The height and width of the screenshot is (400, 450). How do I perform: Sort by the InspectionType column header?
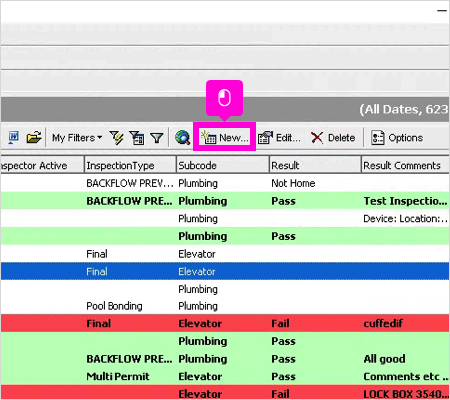point(130,165)
